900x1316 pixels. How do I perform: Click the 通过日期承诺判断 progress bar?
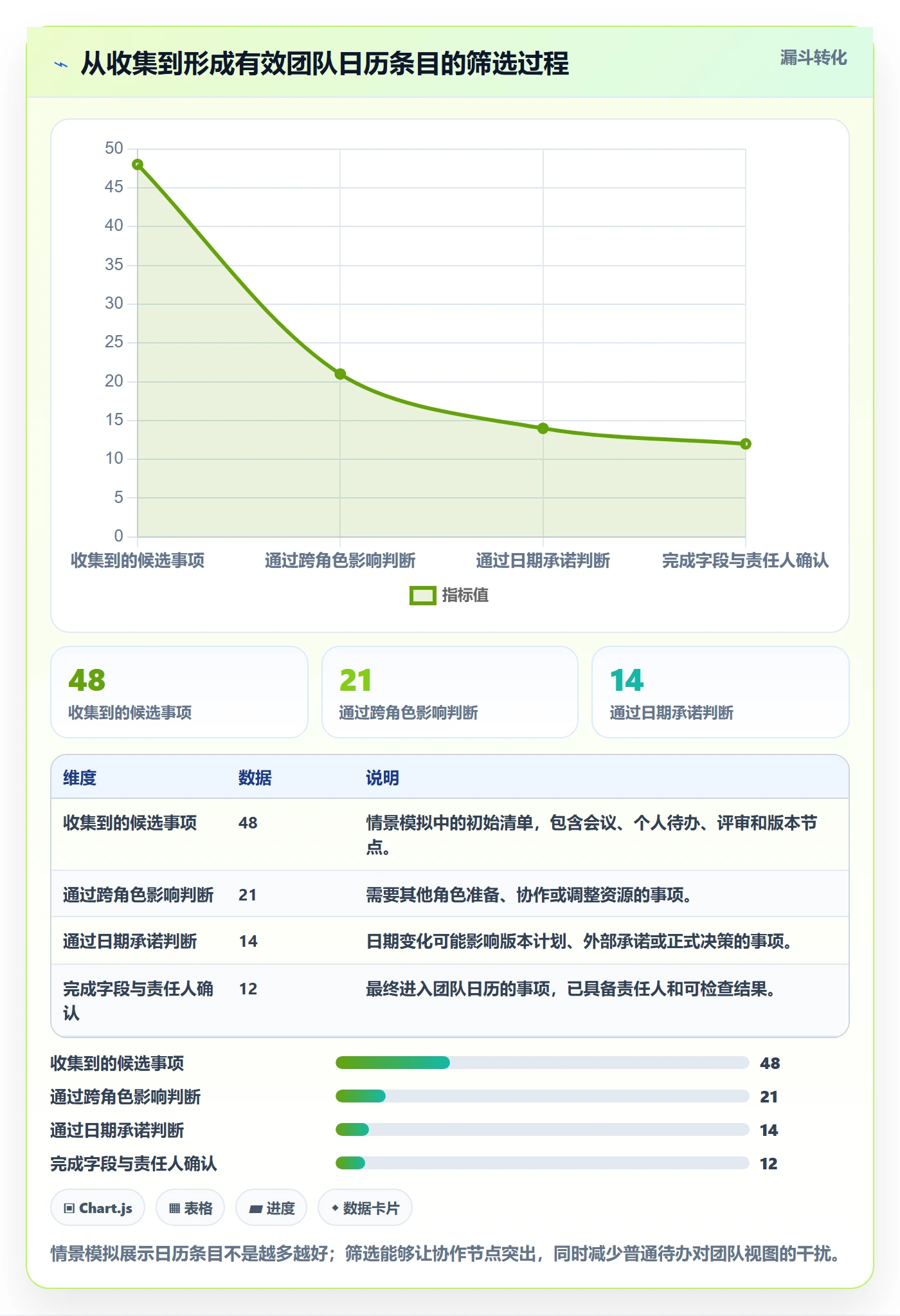tap(542, 1129)
